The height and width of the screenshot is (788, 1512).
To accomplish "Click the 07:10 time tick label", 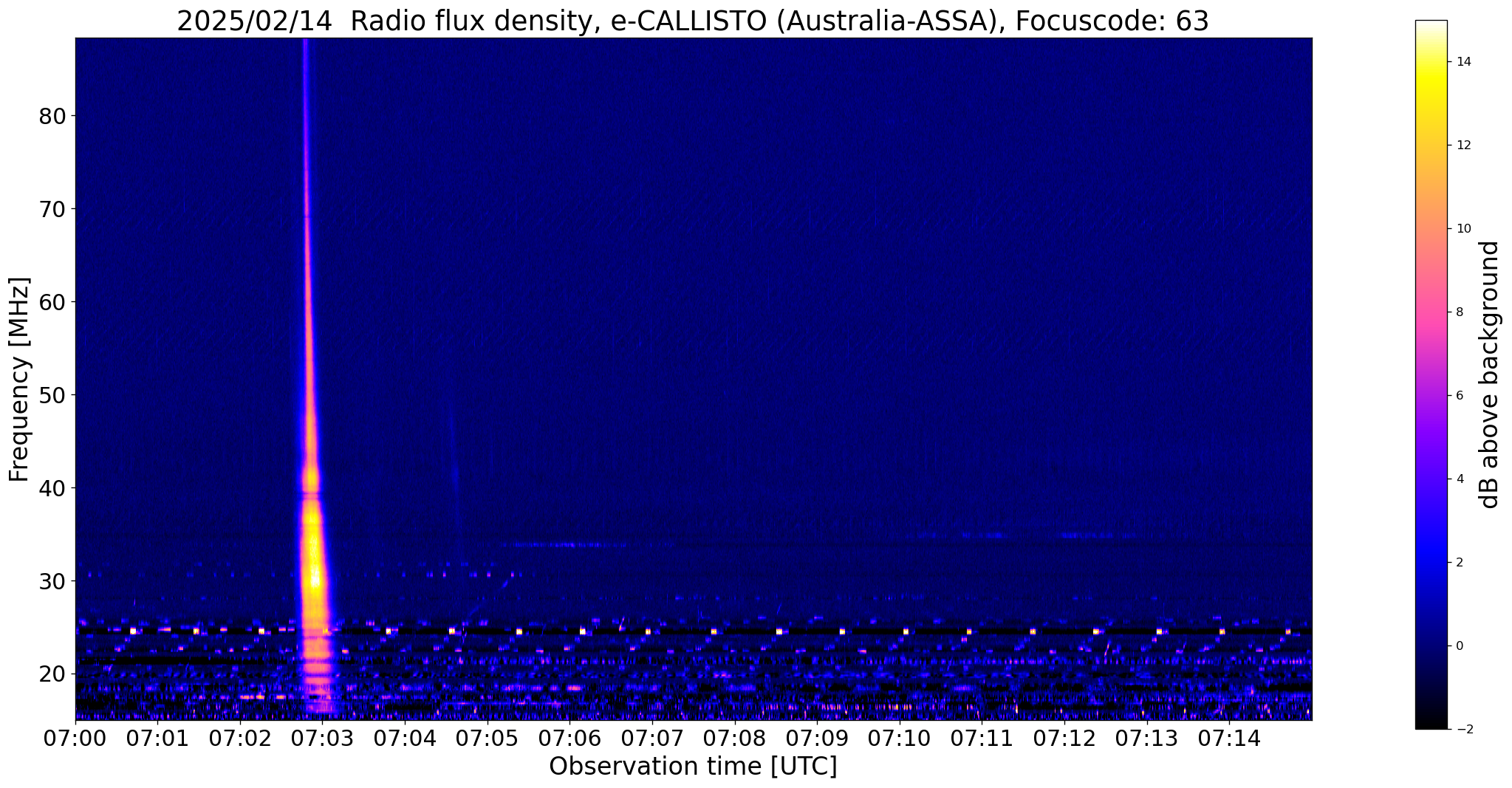I will pyautogui.click(x=900, y=739).
